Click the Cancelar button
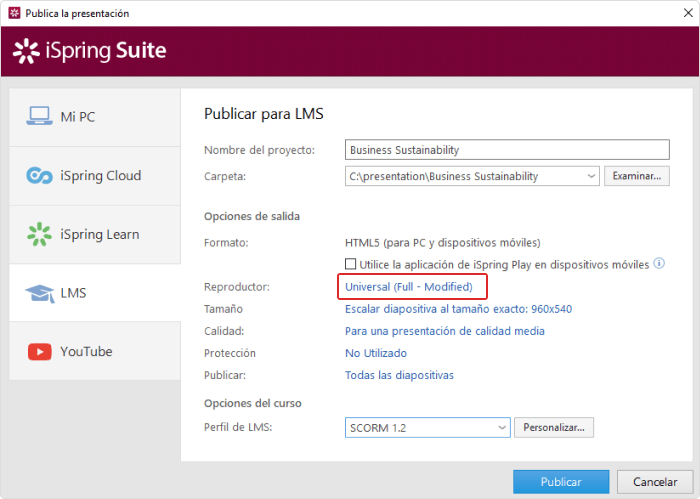The image size is (700, 499). (655, 482)
